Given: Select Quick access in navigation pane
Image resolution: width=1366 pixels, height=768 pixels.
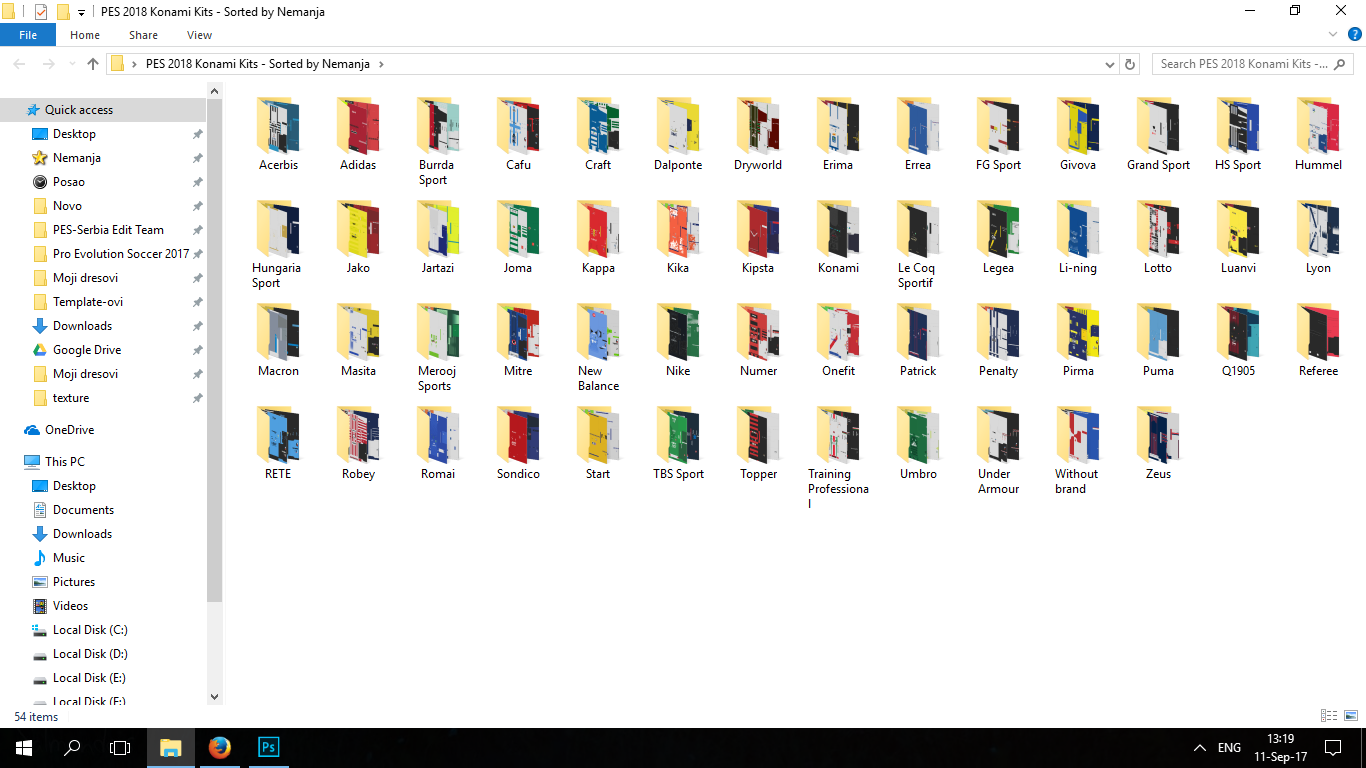Looking at the screenshot, I should (x=103, y=110).
